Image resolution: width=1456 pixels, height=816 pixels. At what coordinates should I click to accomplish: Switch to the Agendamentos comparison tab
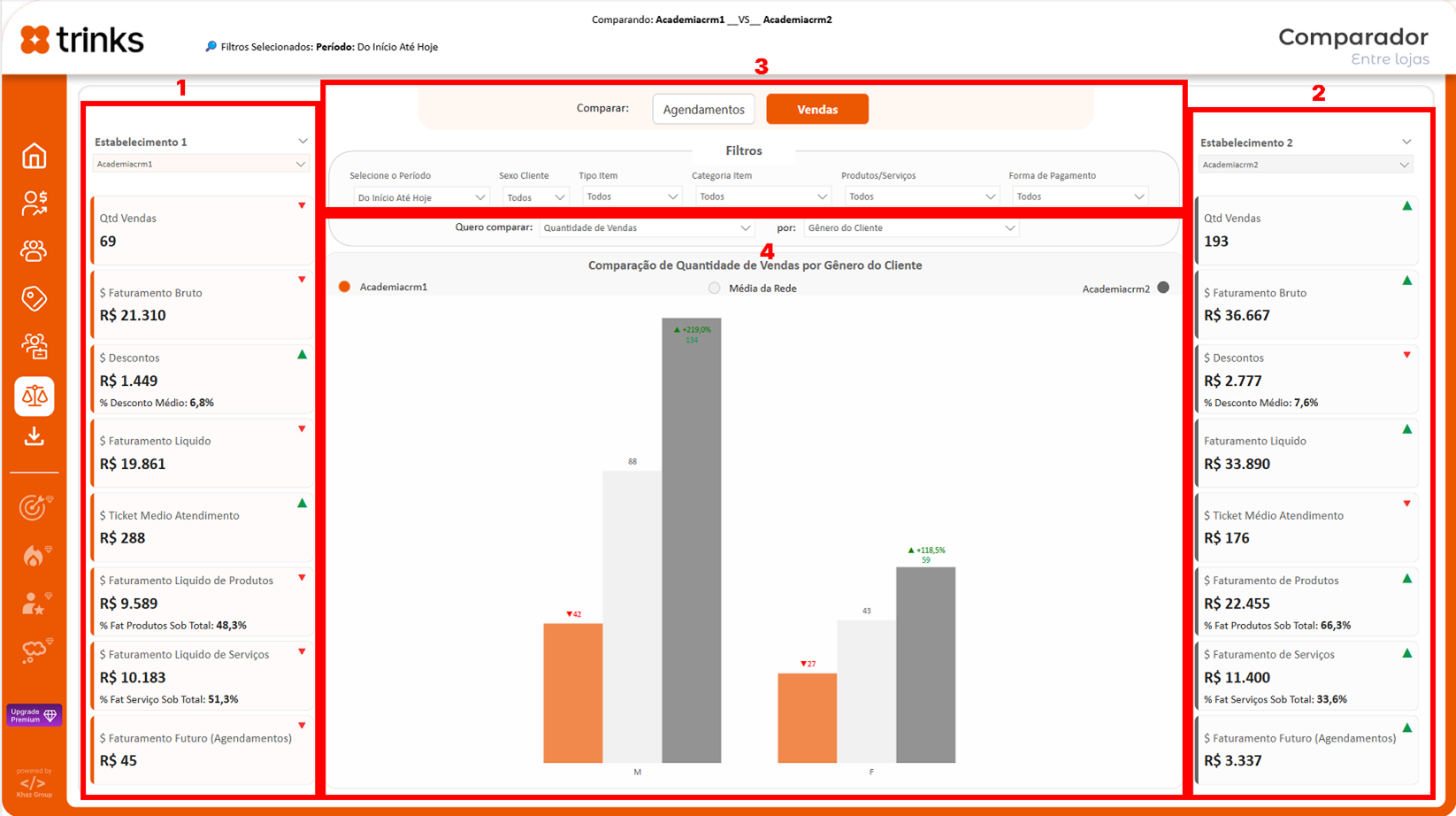(x=703, y=110)
